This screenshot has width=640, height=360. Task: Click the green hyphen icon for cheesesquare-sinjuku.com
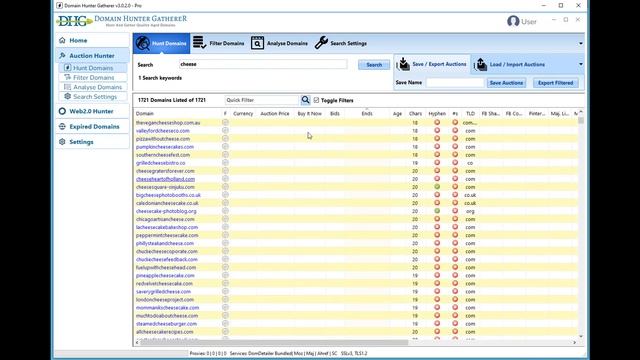point(437,187)
